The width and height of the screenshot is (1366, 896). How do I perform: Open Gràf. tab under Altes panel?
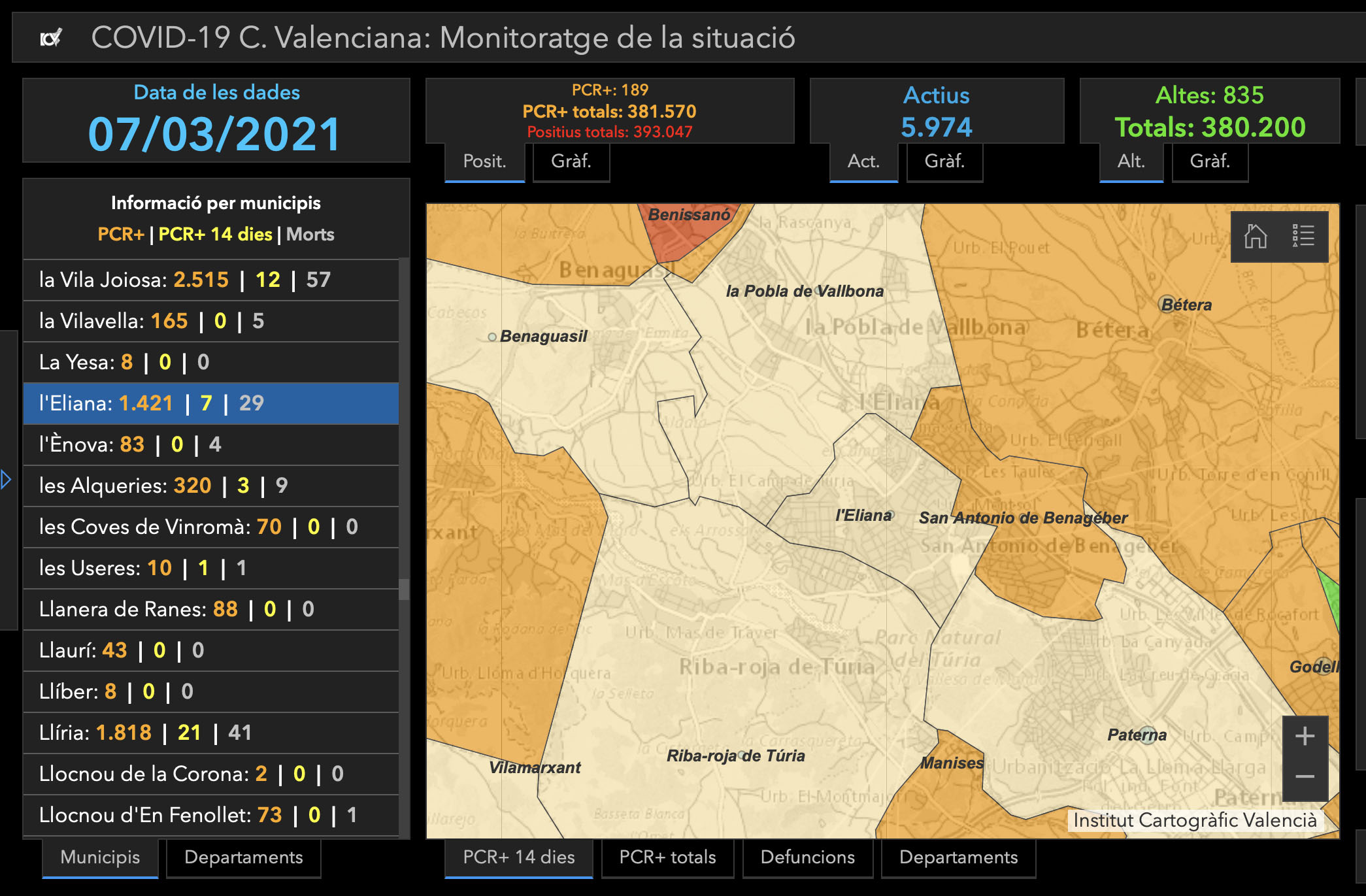pos(1210,161)
